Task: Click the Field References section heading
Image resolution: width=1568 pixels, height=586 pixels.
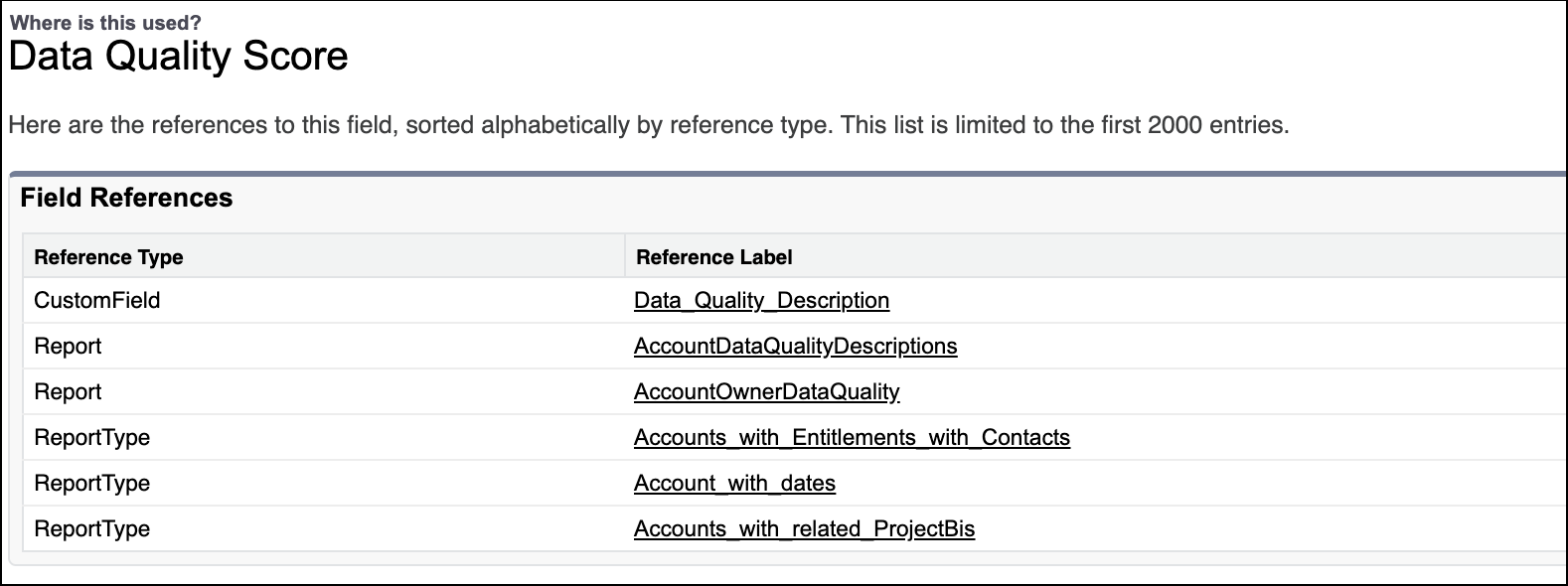Action: click(x=126, y=198)
